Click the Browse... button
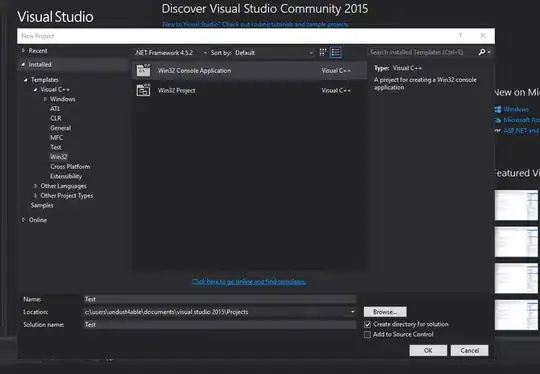The height and width of the screenshot is (374, 540). 385,312
